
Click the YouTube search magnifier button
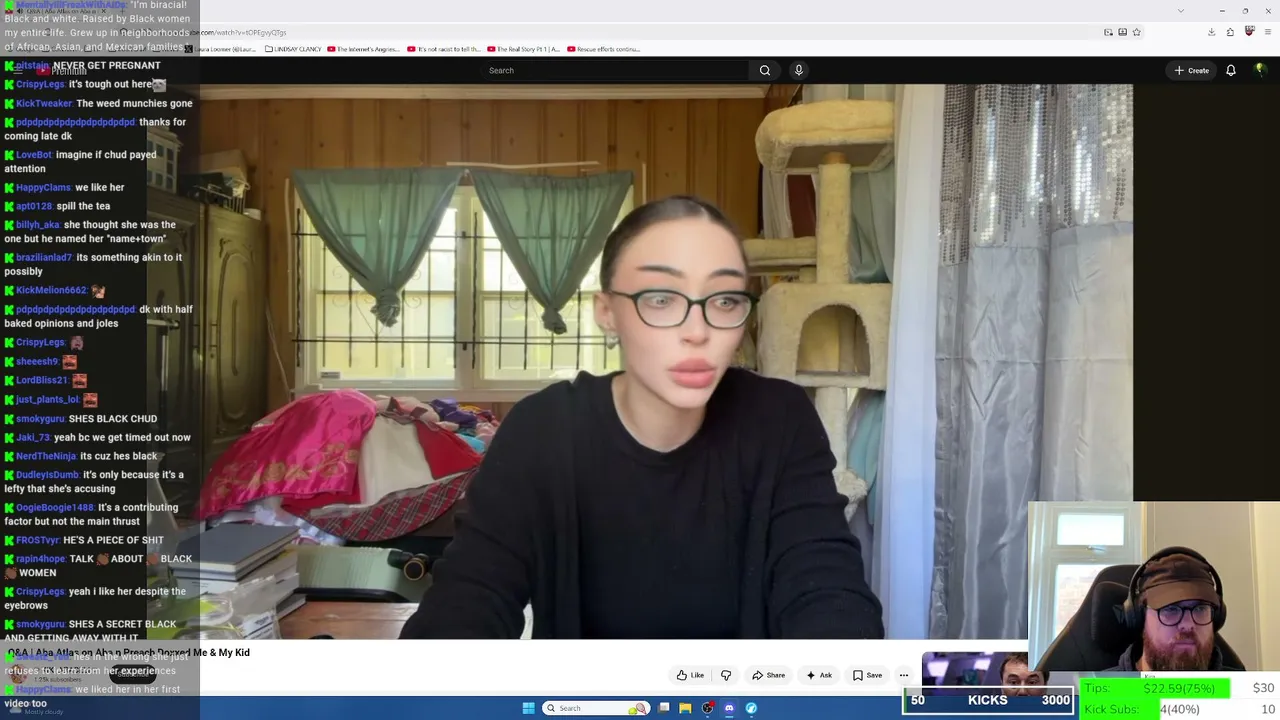[x=765, y=70]
